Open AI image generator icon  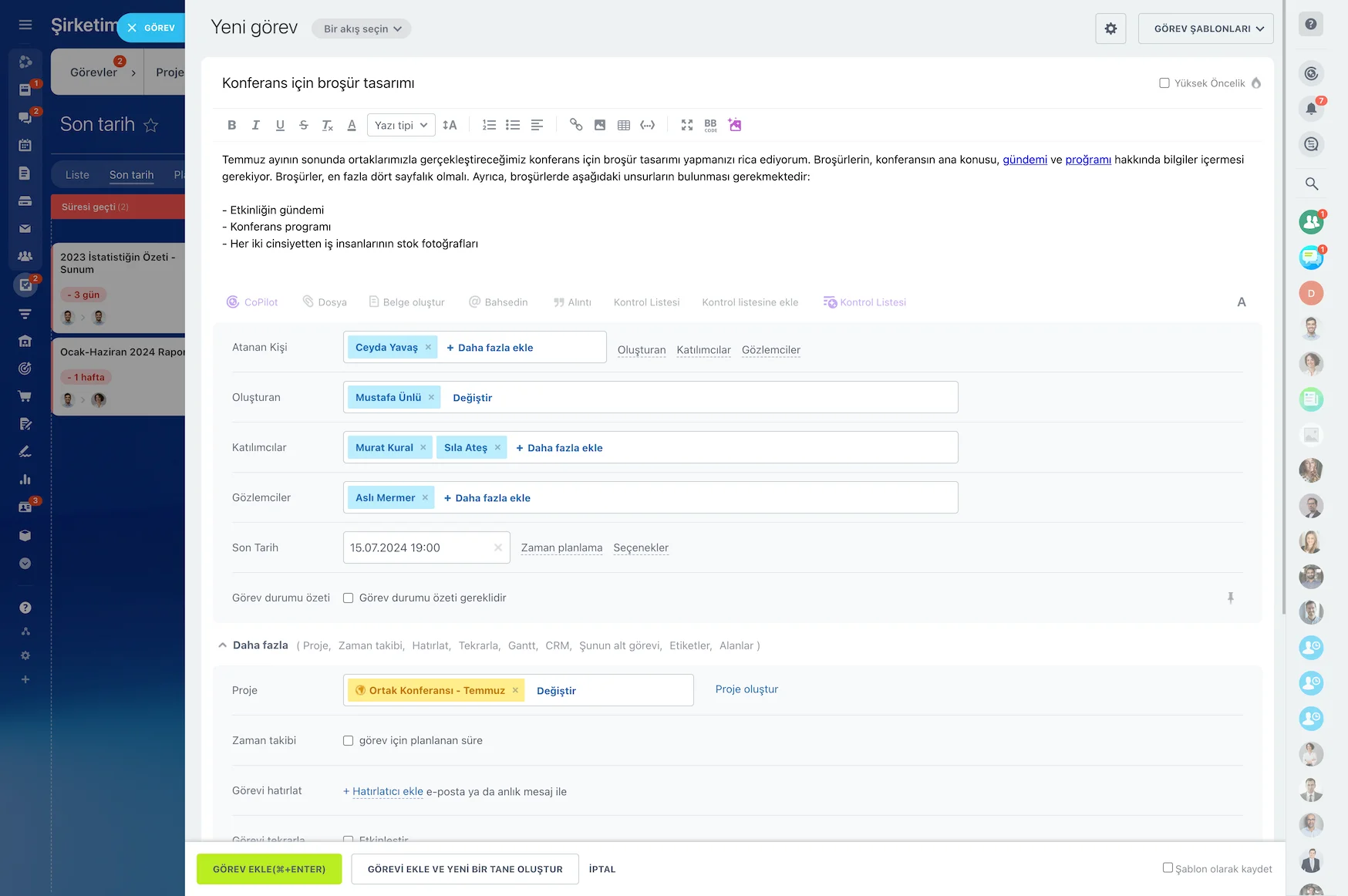coord(735,125)
